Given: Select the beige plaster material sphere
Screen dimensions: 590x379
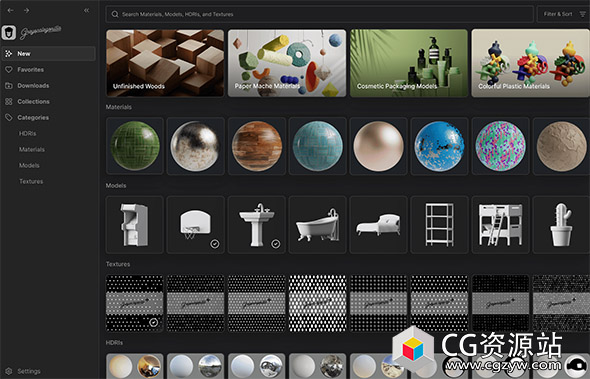Looking at the screenshot, I should coord(561,146).
